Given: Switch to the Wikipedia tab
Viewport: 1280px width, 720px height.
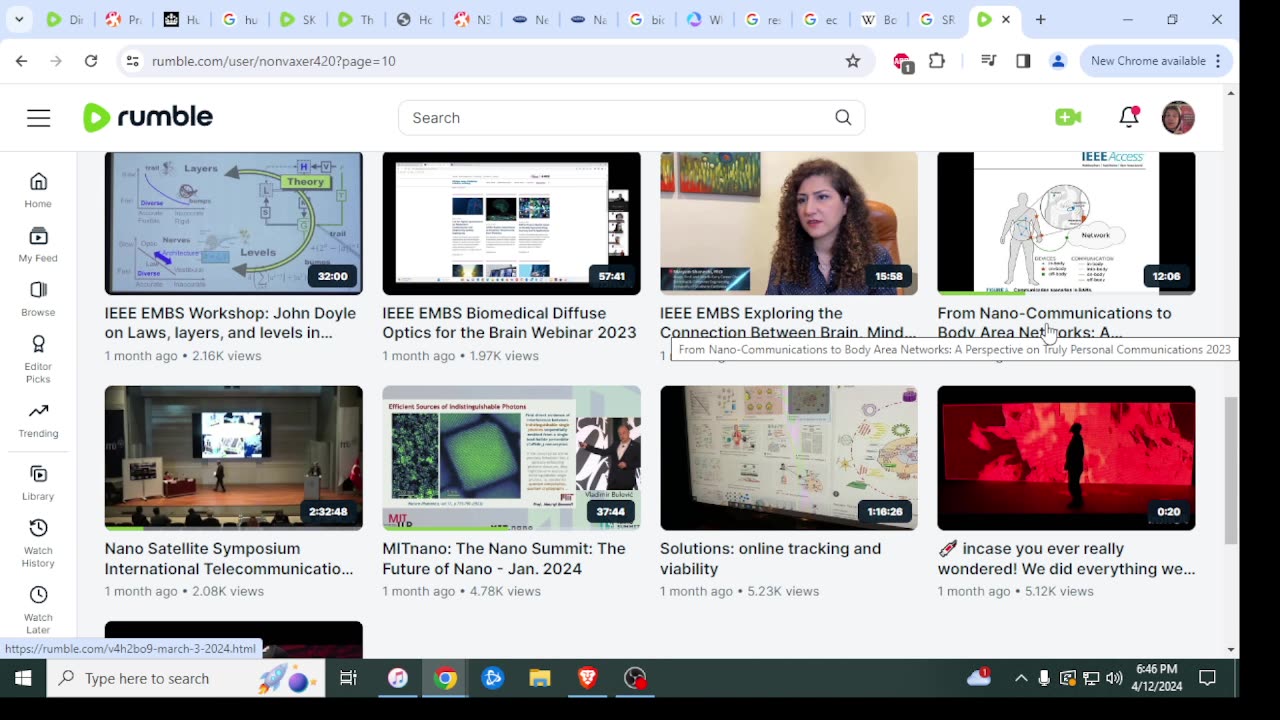Looking at the screenshot, I should (877, 19).
